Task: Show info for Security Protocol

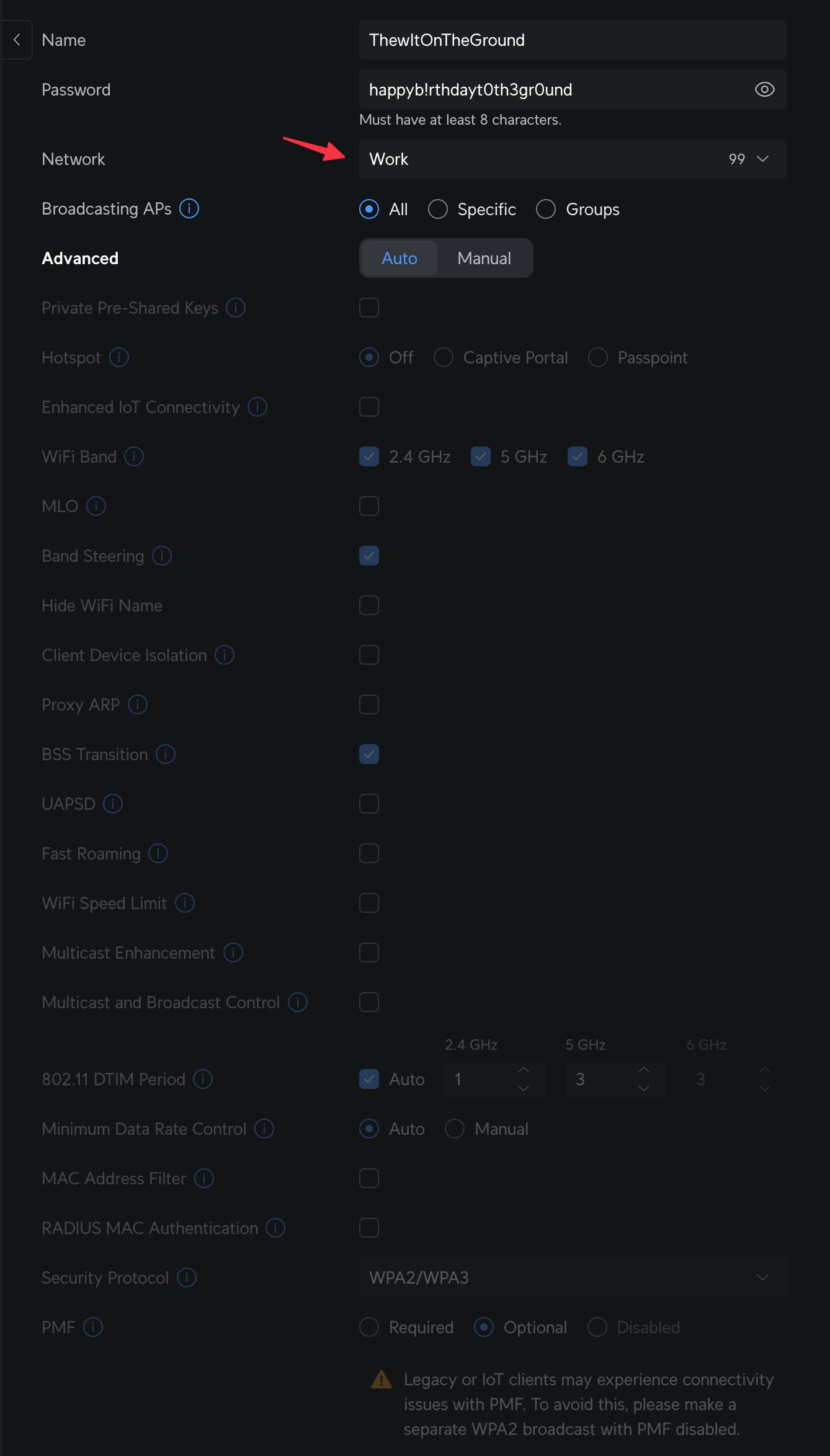Action: [x=187, y=1277]
